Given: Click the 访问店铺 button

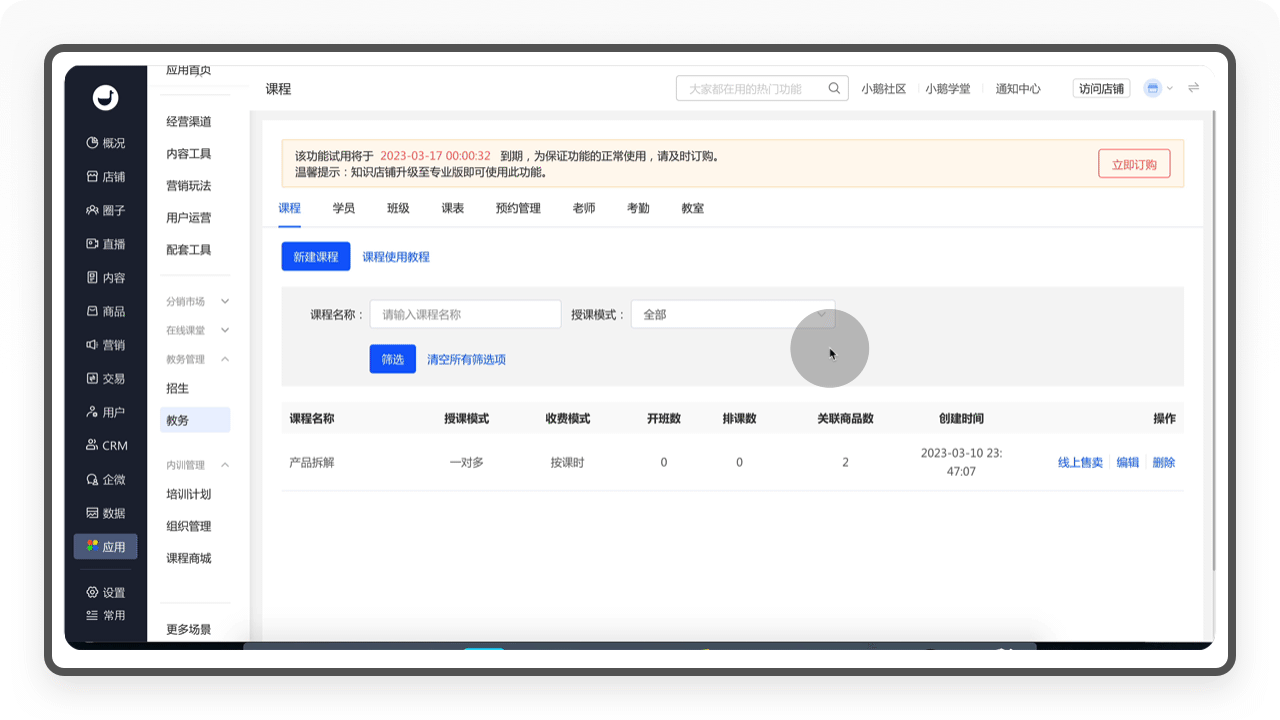Looking at the screenshot, I should tap(1101, 88).
